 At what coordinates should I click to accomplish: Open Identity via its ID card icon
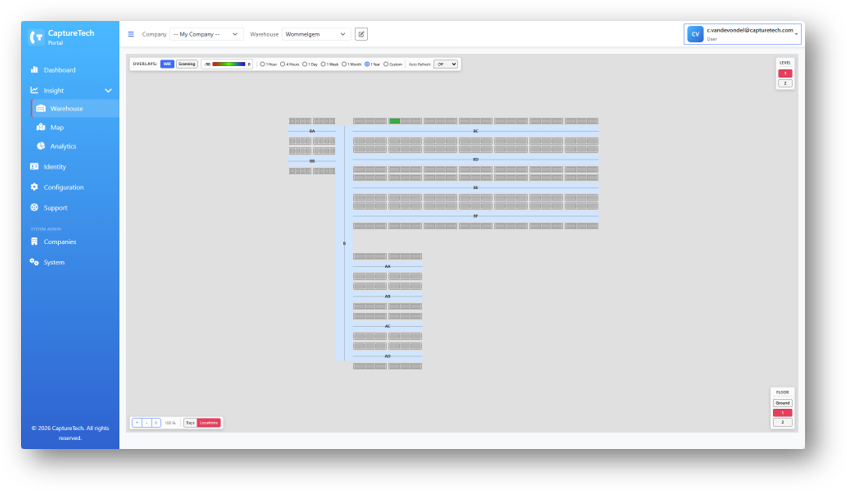[35, 166]
